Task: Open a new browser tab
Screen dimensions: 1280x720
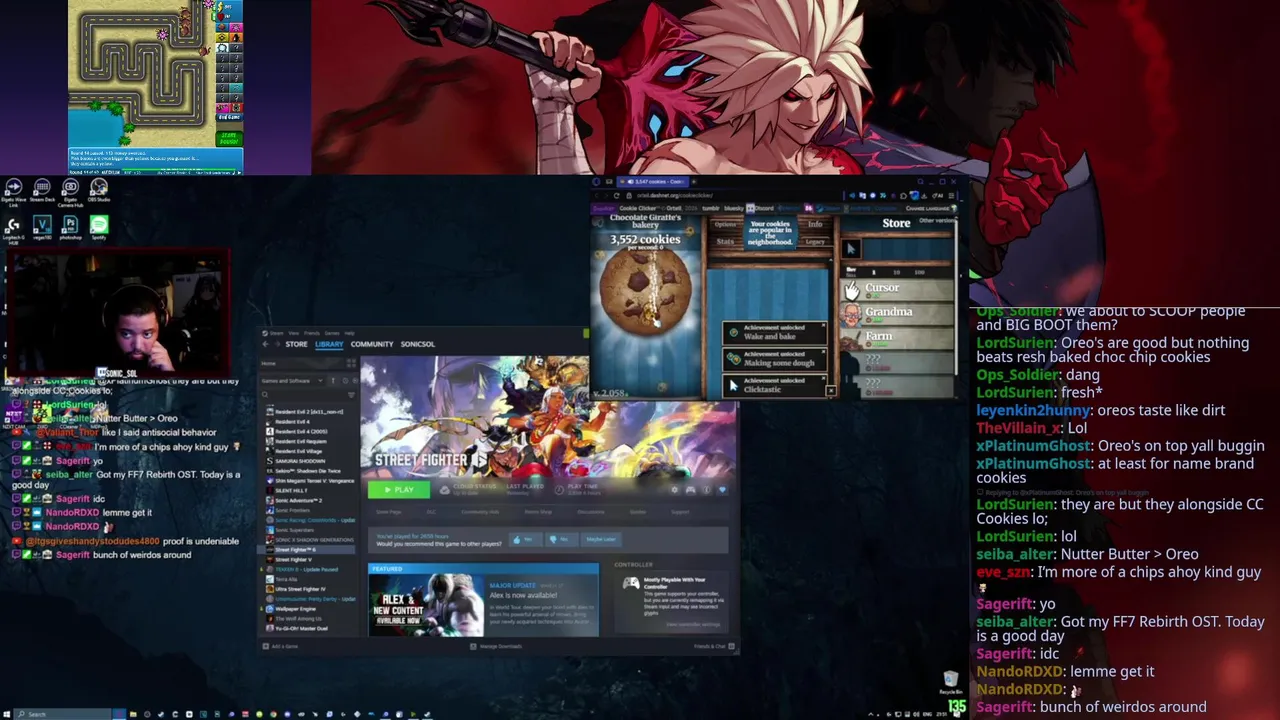Action: tap(694, 181)
